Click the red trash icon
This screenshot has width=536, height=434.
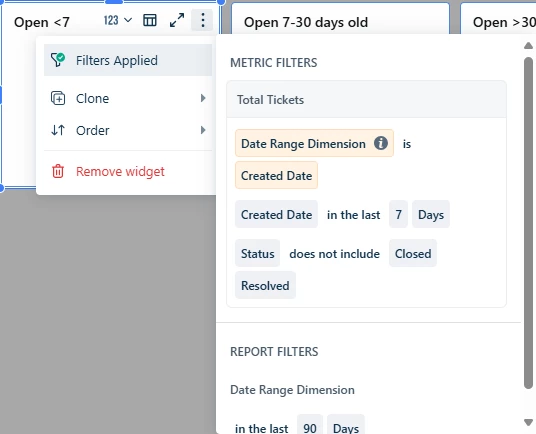[58, 171]
